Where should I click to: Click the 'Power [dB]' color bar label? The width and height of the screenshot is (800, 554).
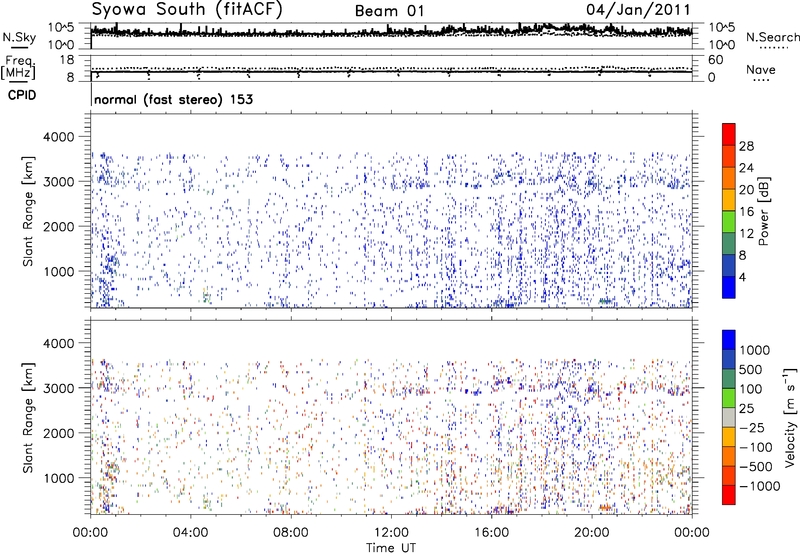[x=764, y=211]
